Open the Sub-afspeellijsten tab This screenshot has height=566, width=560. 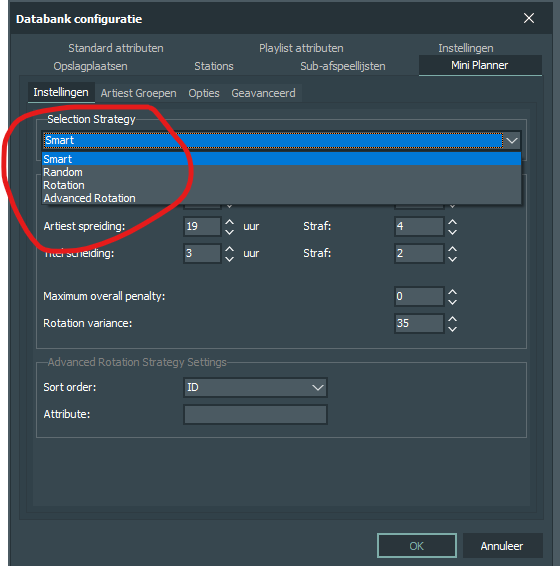coord(343,66)
